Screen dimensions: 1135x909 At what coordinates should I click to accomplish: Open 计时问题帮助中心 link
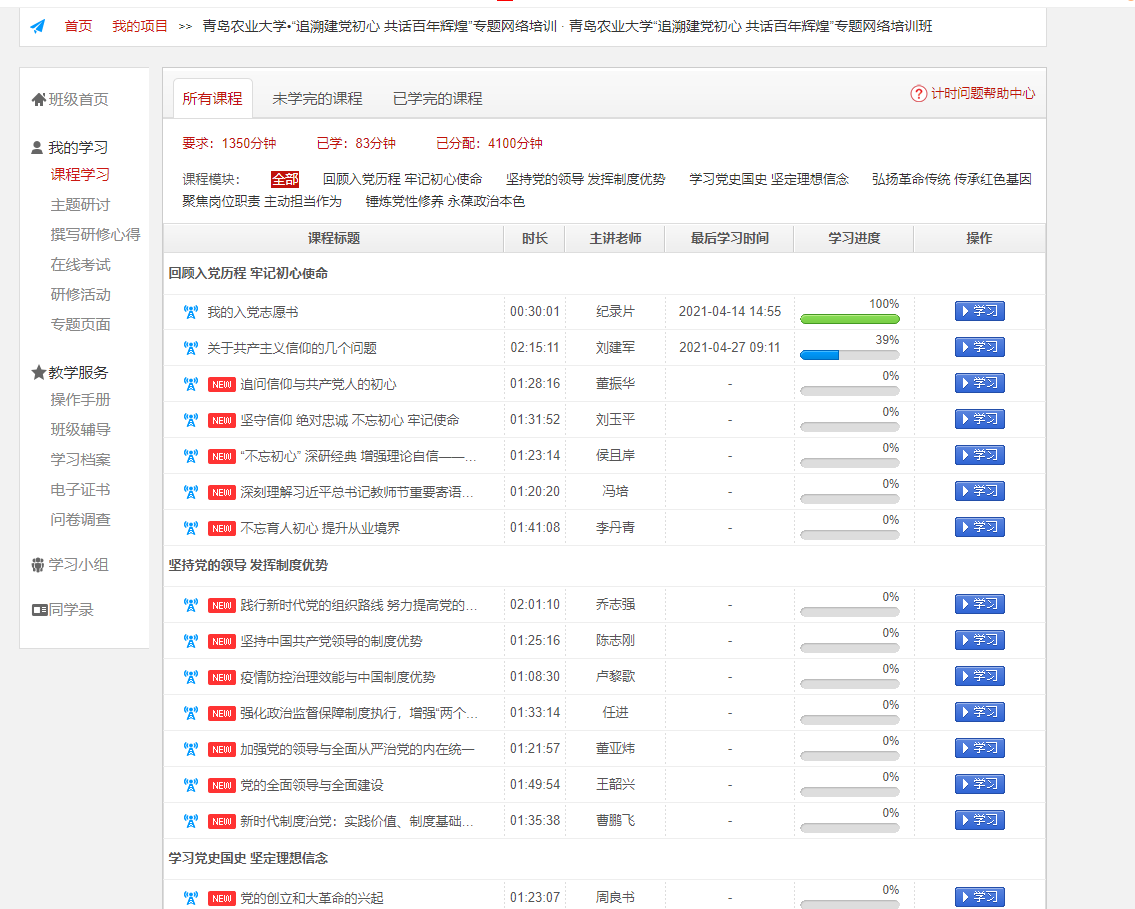983,93
